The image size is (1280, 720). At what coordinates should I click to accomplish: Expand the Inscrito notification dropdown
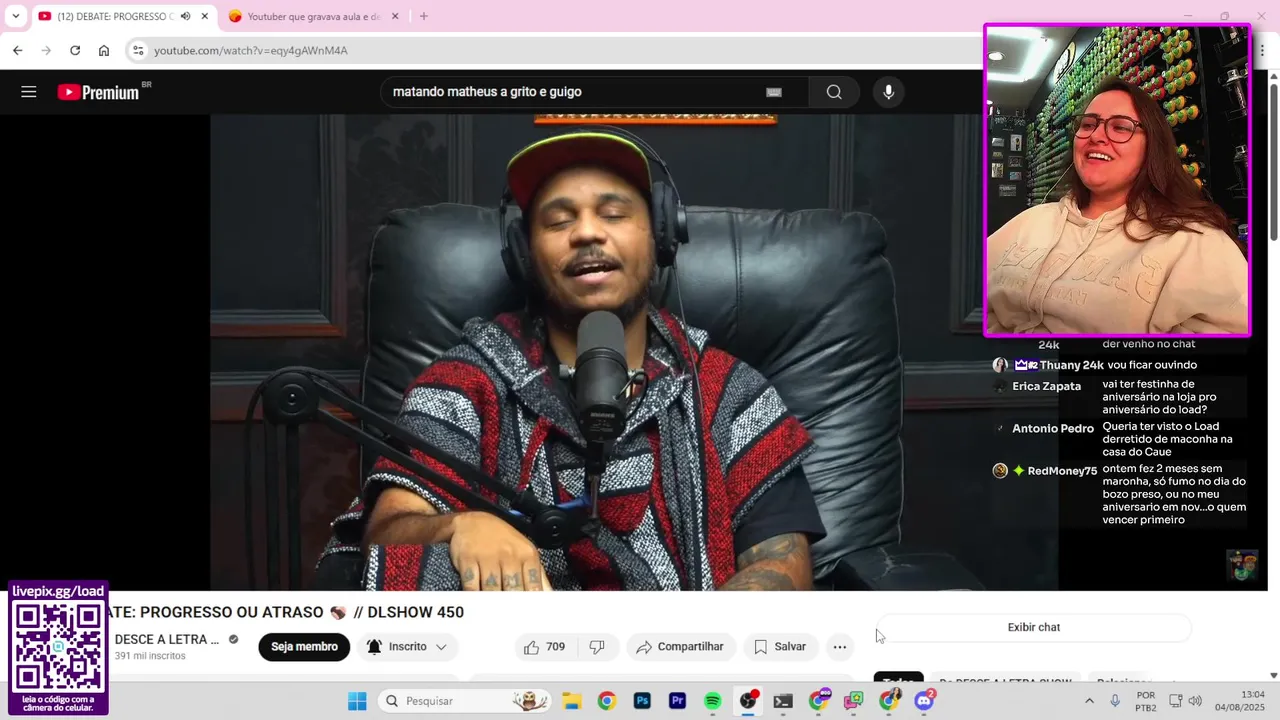click(408, 647)
